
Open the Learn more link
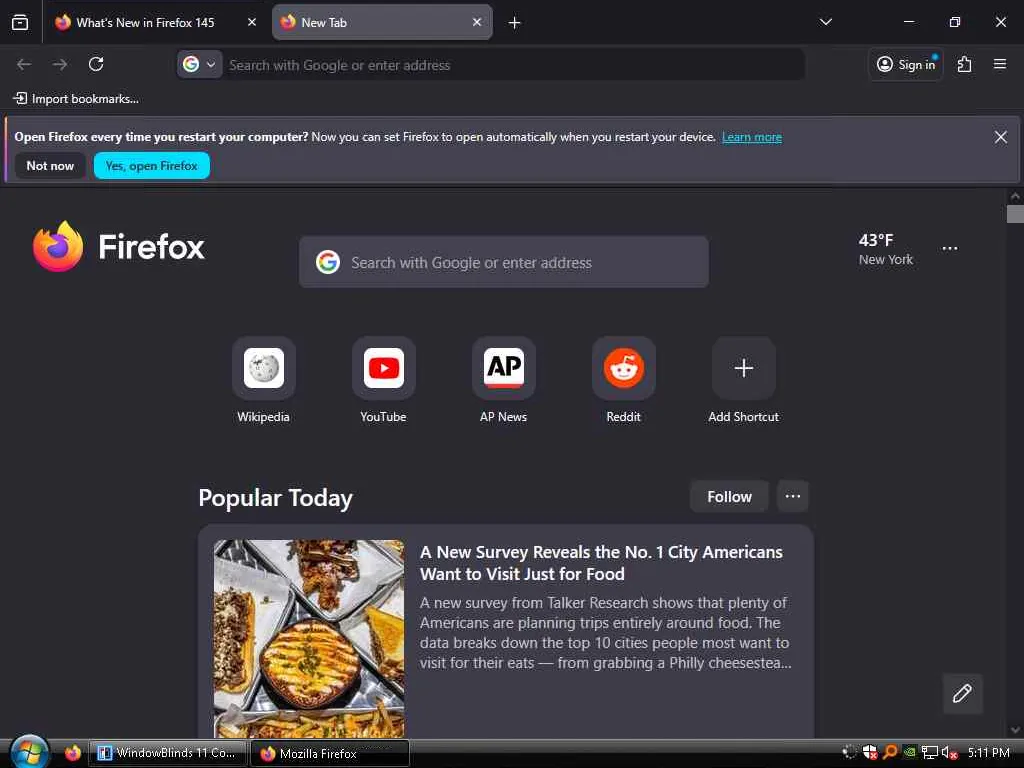(752, 137)
